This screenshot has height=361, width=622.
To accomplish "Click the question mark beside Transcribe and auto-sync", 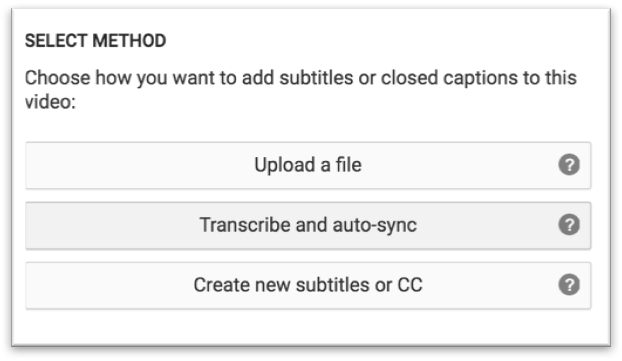I will [569, 225].
